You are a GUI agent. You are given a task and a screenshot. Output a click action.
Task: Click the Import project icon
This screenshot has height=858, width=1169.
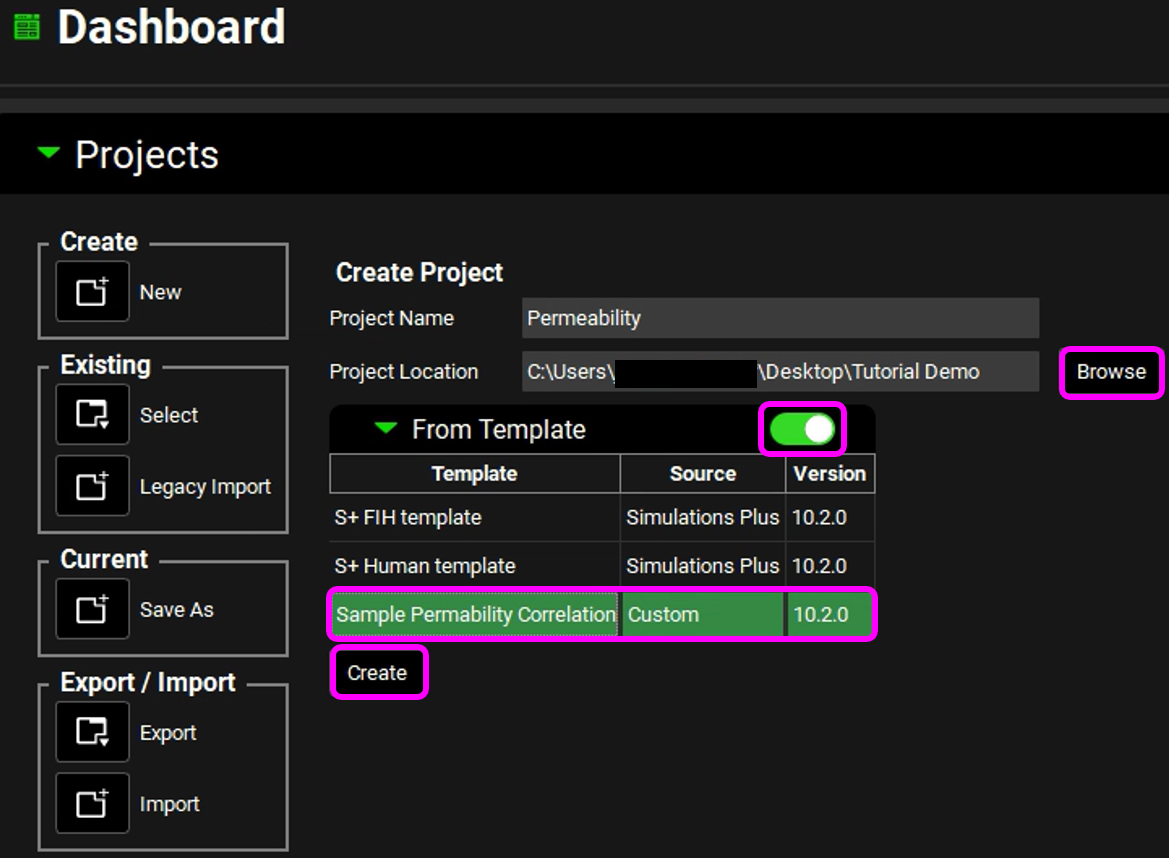click(x=92, y=804)
